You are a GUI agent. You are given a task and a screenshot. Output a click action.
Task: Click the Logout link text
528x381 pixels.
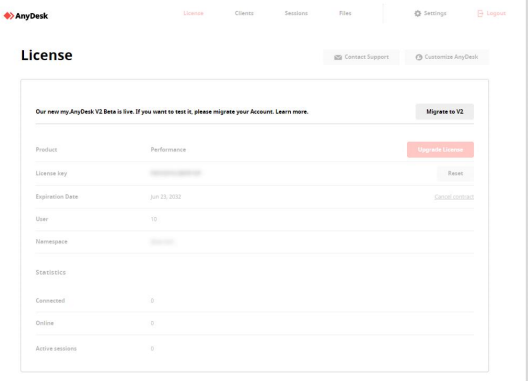496,13
